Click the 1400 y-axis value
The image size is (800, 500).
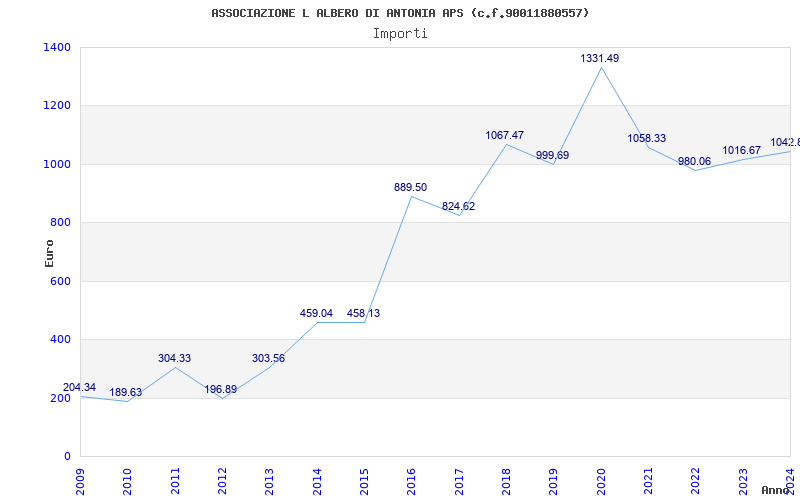pos(57,47)
